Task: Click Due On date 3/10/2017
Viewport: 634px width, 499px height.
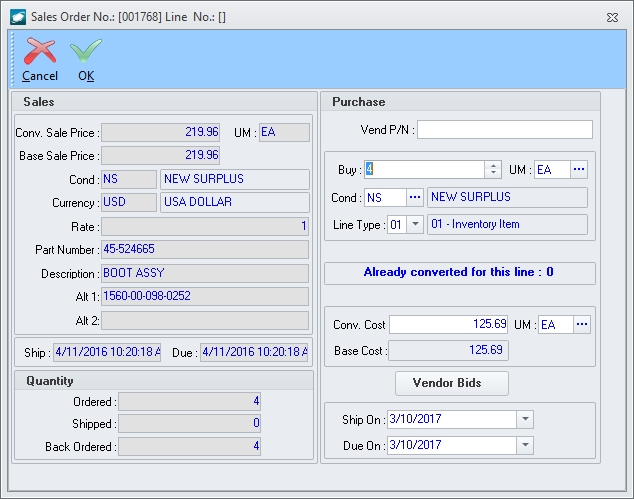Action: (x=452, y=445)
